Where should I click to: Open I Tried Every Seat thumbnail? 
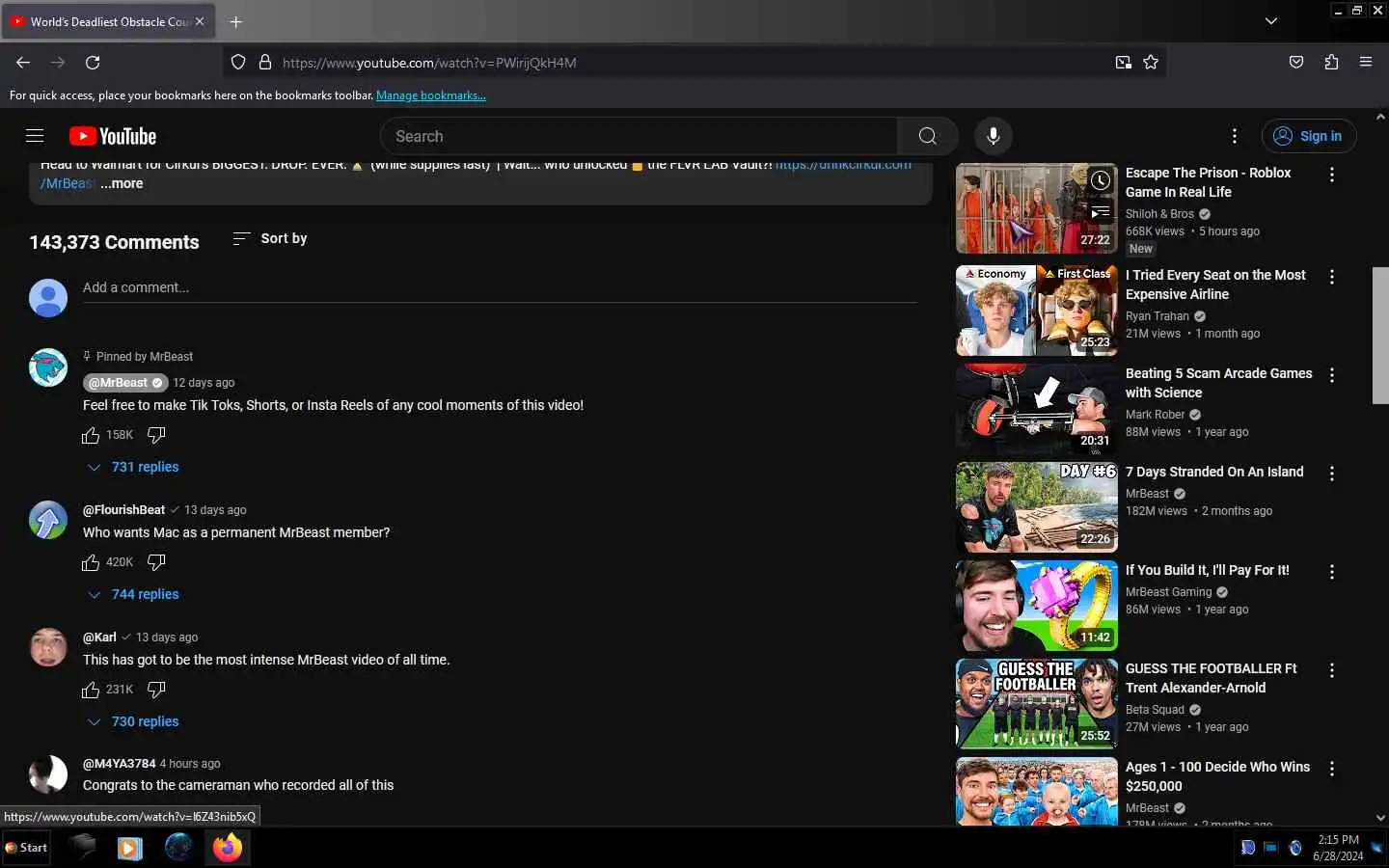[1037, 311]
